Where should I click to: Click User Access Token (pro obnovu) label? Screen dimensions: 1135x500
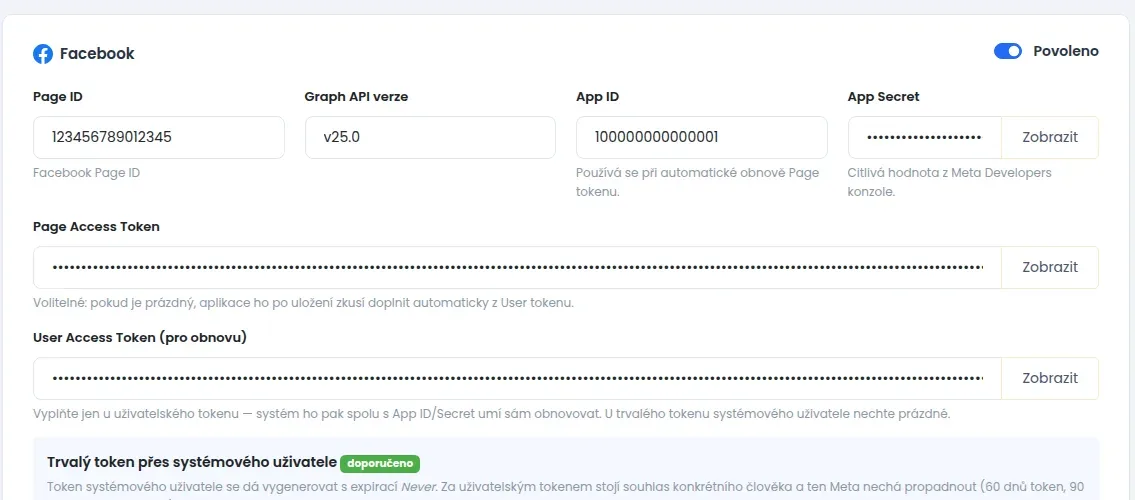(140, 337)
